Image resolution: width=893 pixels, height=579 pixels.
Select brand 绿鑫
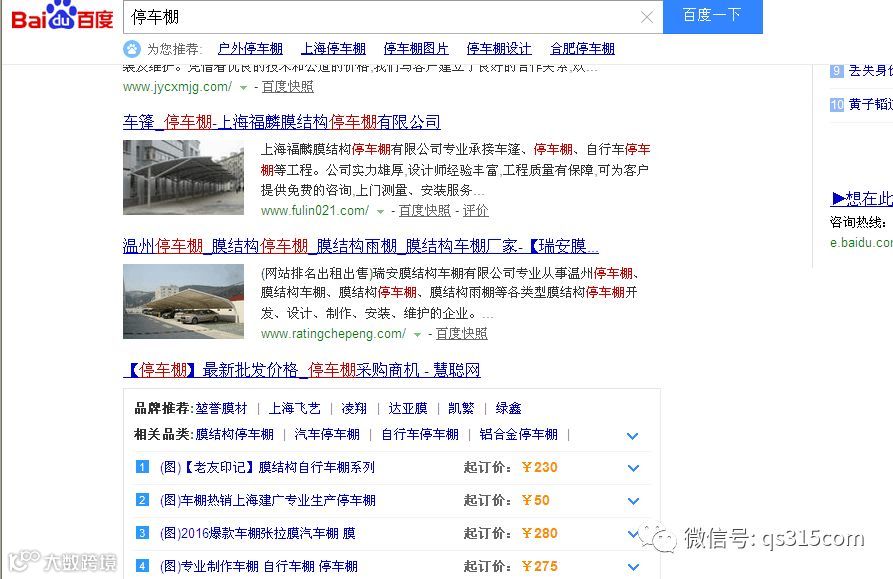[508, 408]
